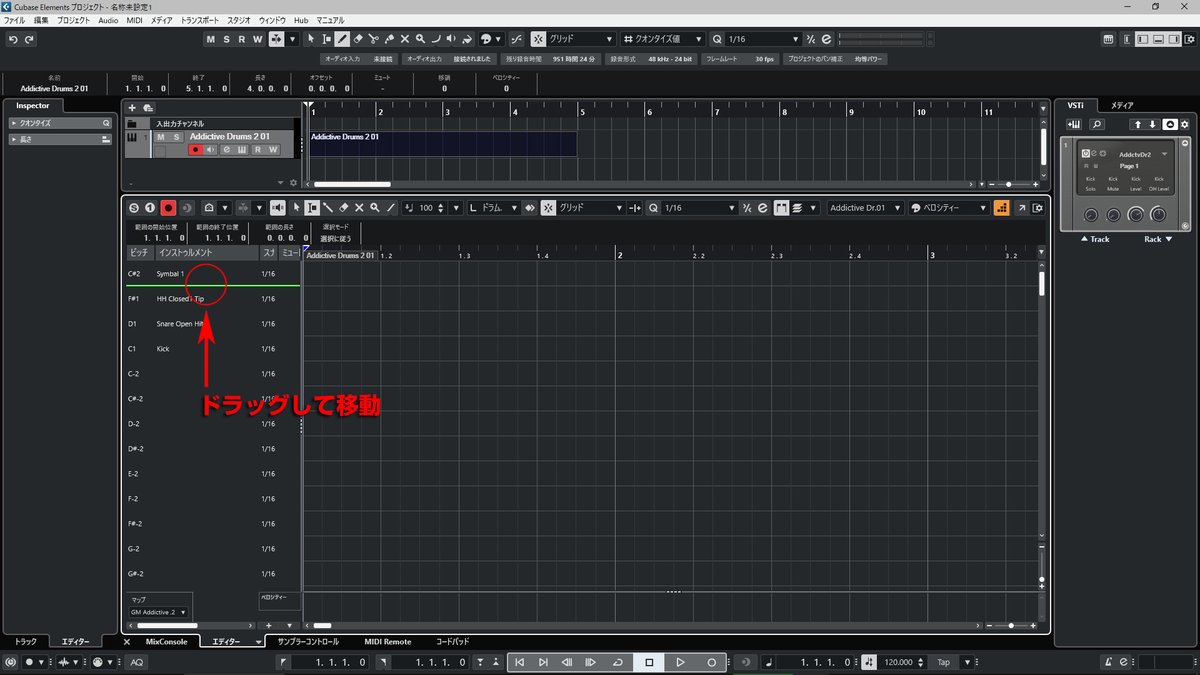Select the Play speaker tool in main toolbar
This screenshot has height=675, width=1200.
click(452, 39)
